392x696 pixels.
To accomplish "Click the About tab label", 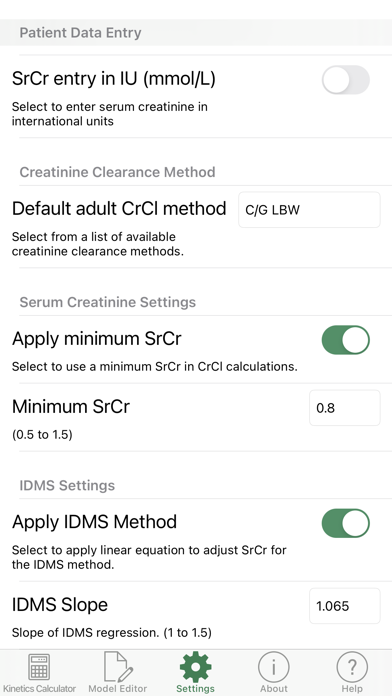I will coord(274,689).
